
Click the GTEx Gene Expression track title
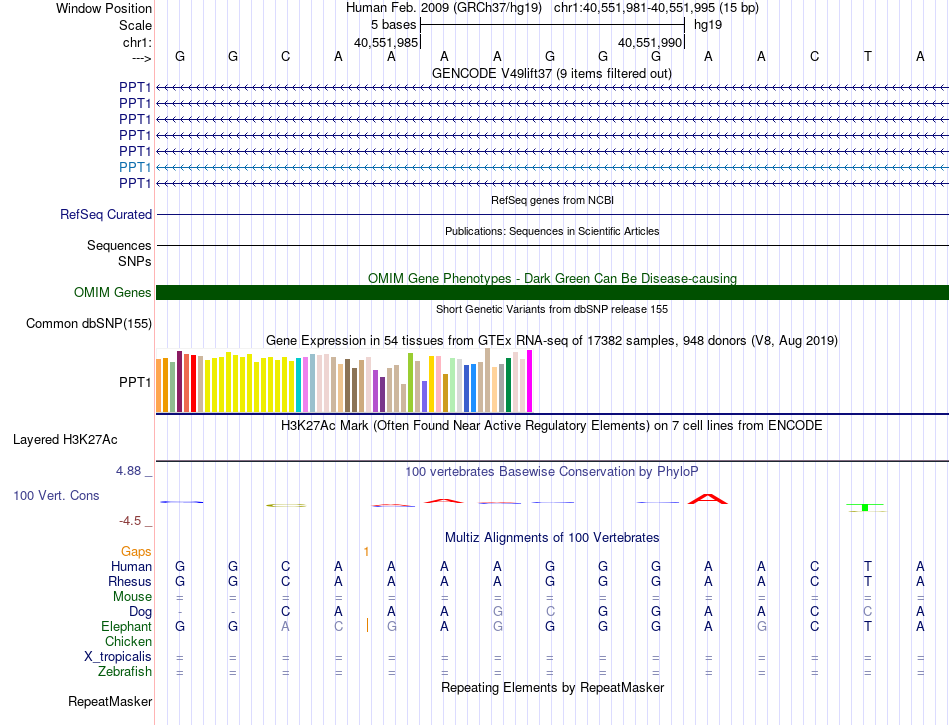[552, 340]
